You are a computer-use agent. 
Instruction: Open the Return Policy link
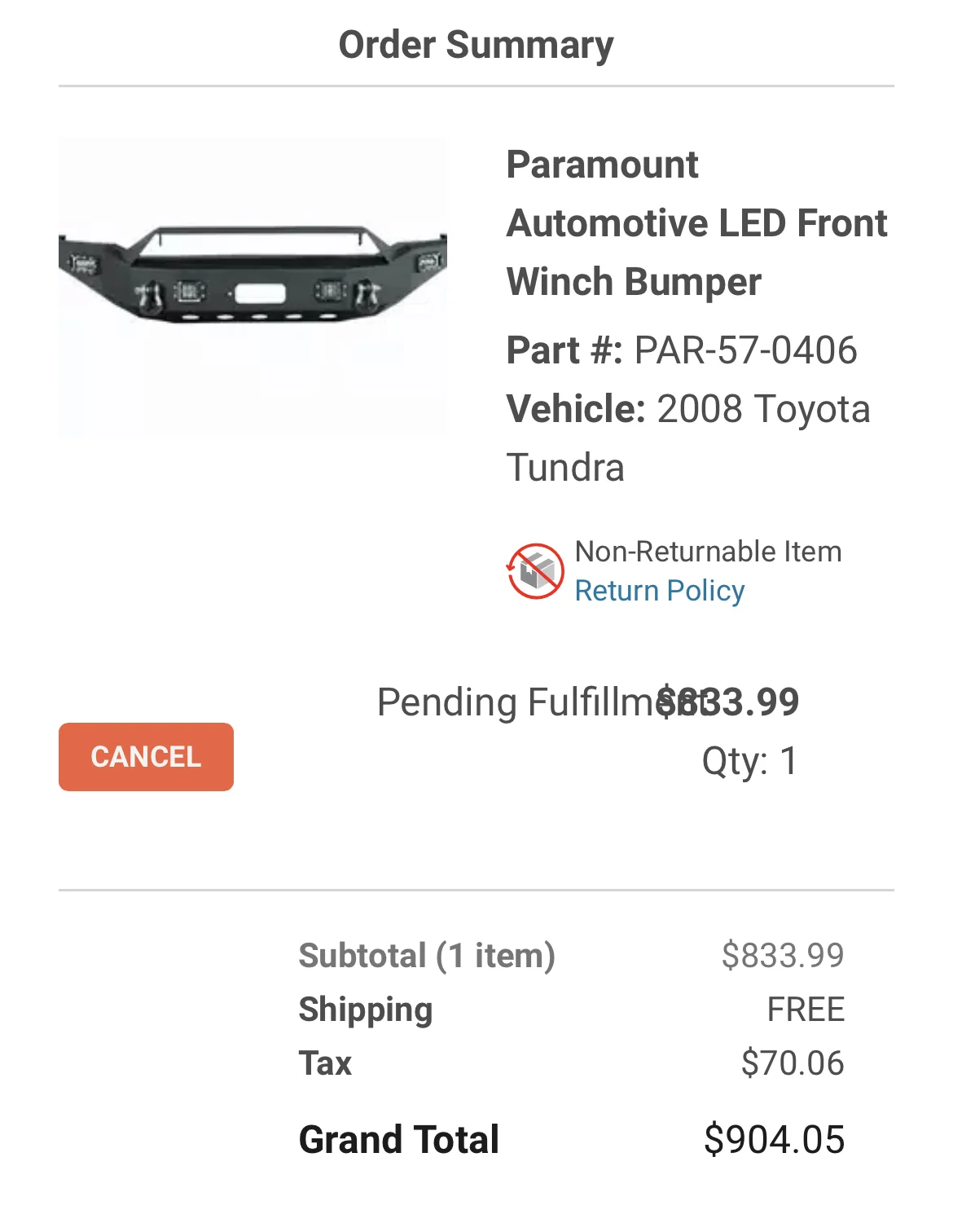coord(659,591)
